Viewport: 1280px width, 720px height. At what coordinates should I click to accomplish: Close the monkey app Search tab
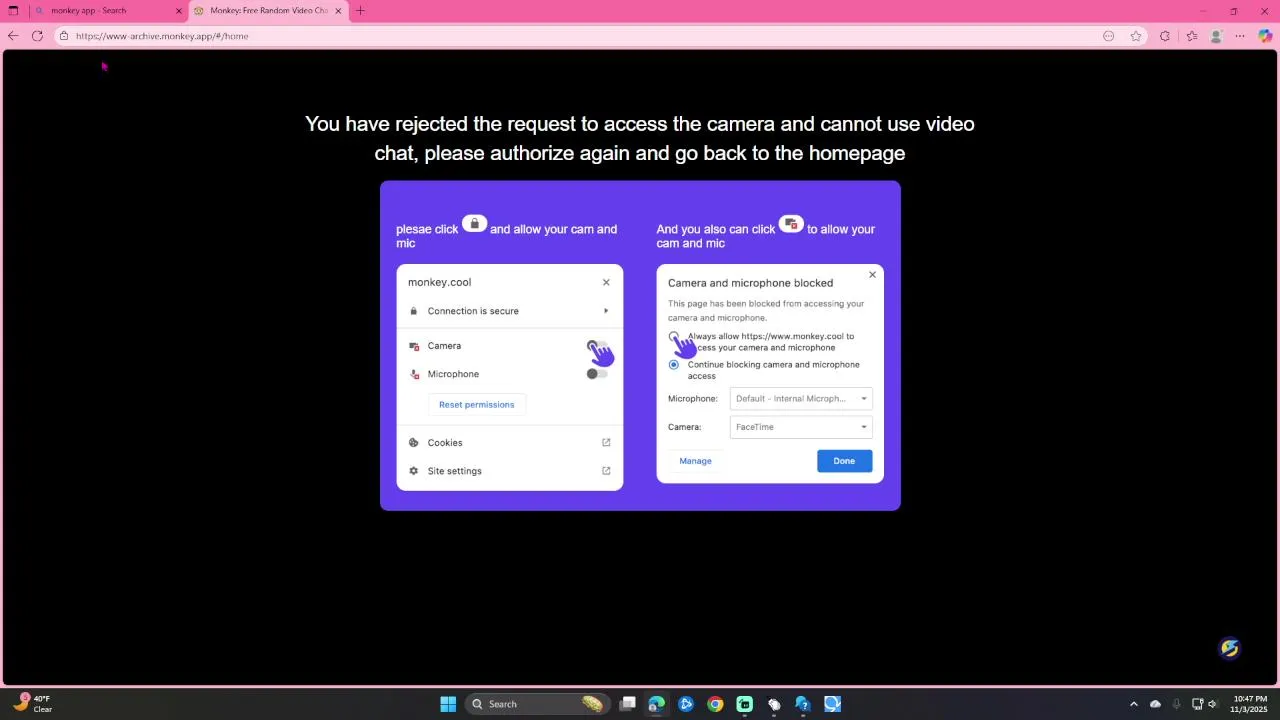179,11
